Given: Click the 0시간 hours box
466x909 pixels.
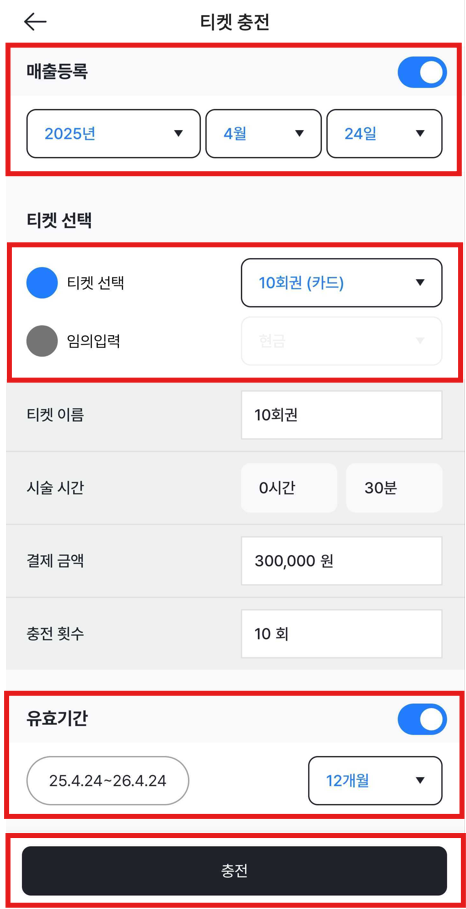Looking at the screenshot, I should 289,488.
